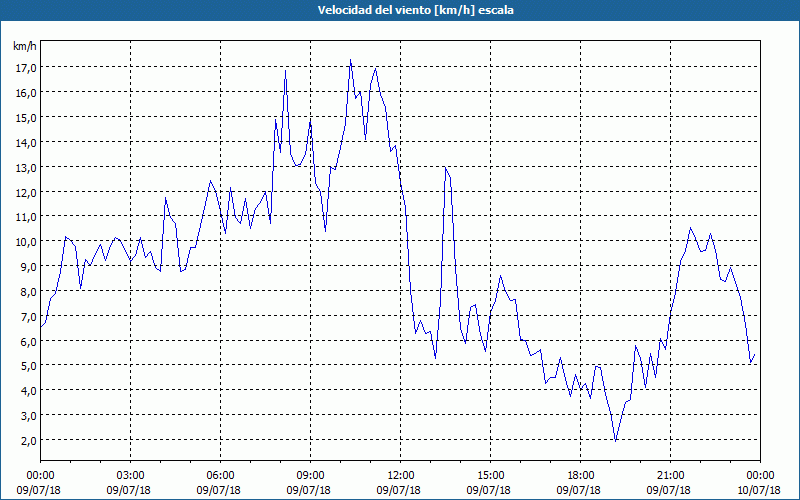Select the 10,0 y-axis label
The image size is (800, 500).
pyautogui.click(x=26, y=242)
